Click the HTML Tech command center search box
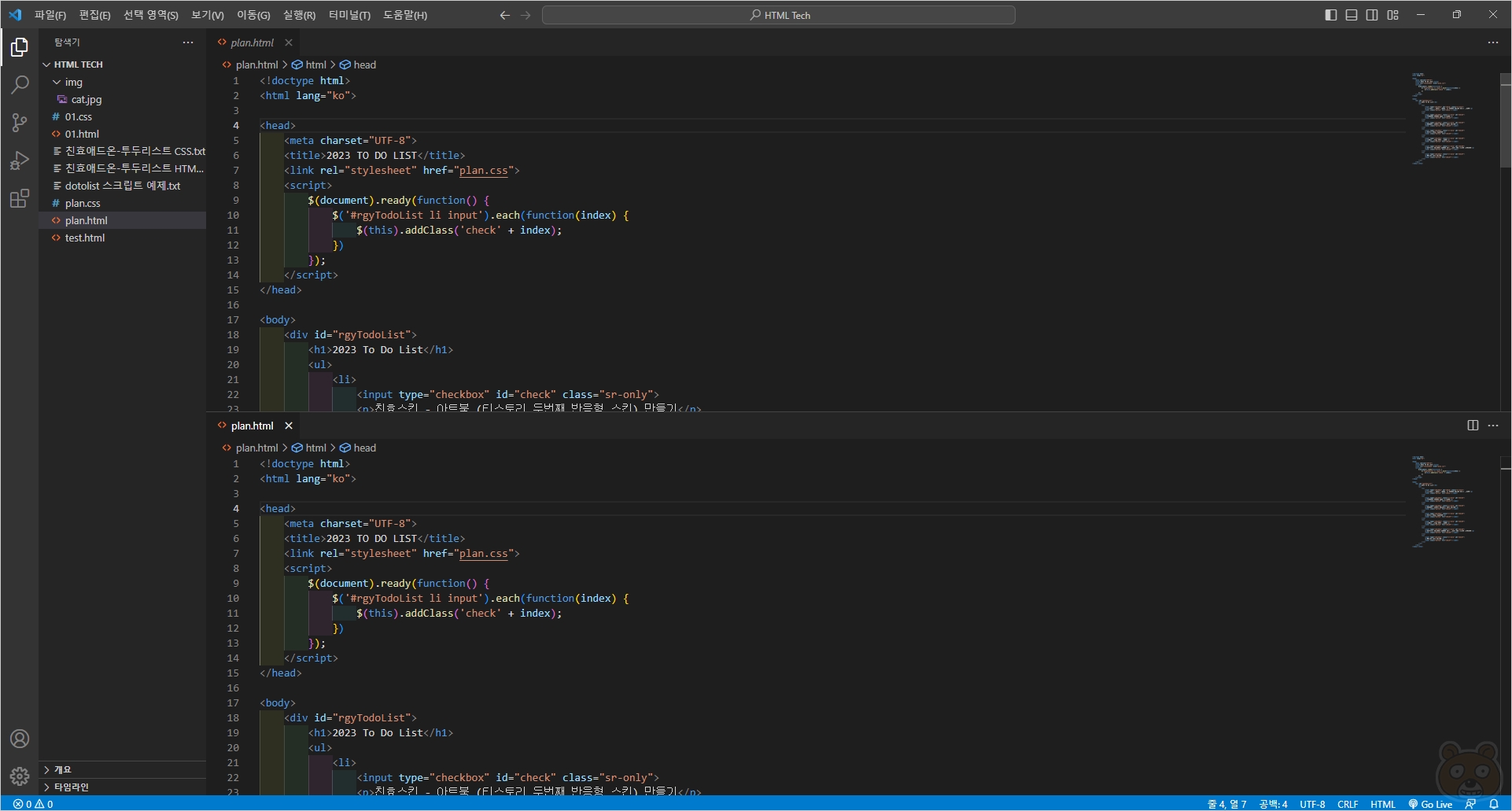 coord(779,15)
